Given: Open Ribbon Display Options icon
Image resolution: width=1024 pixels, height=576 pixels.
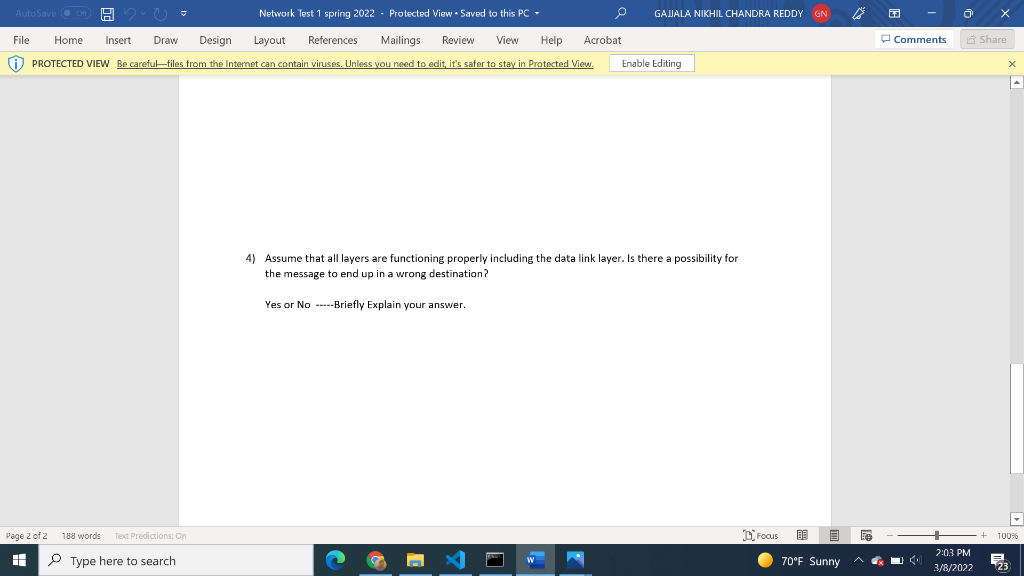Looking at the screenshot, I should click(x=895, y=13).
